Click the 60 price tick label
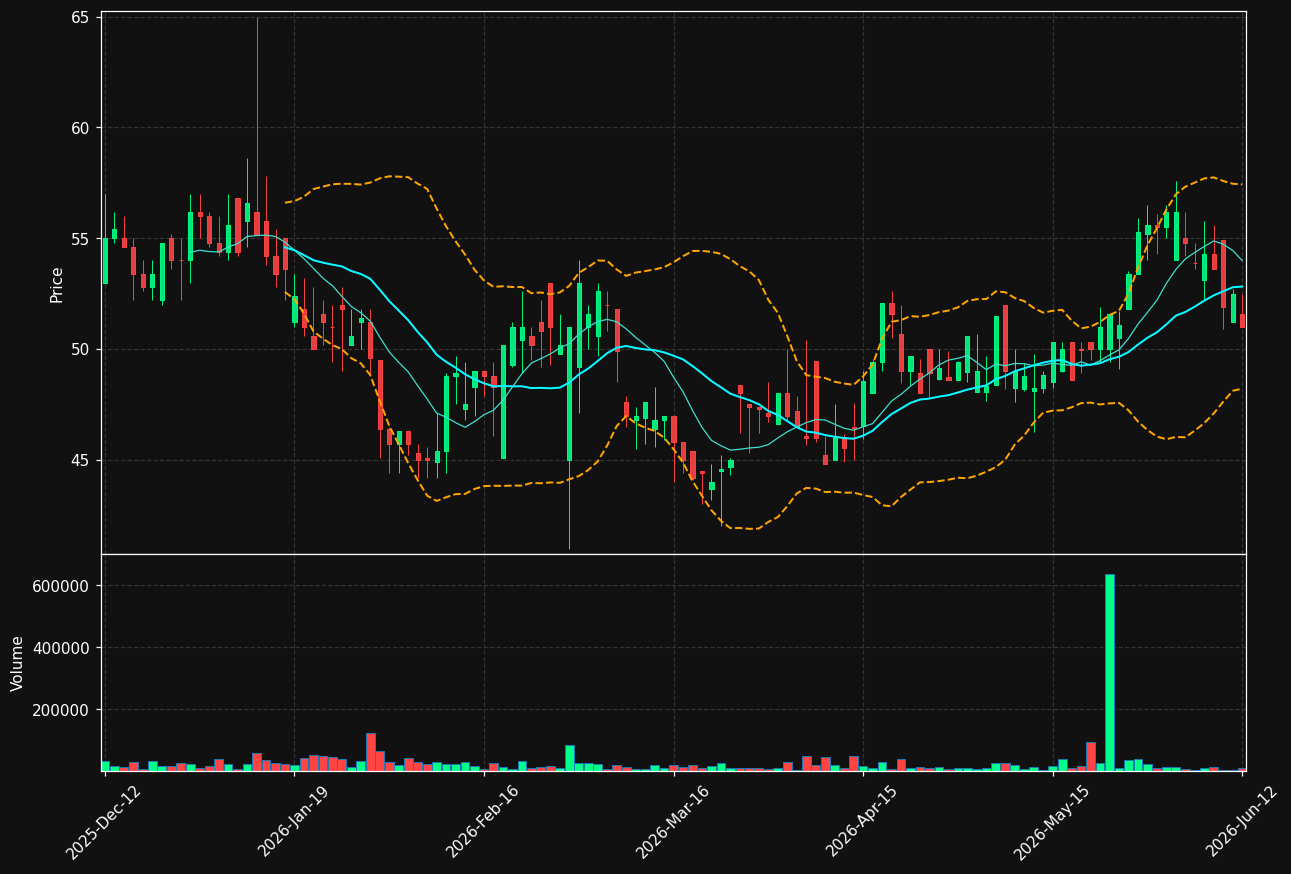 (80, 128)
